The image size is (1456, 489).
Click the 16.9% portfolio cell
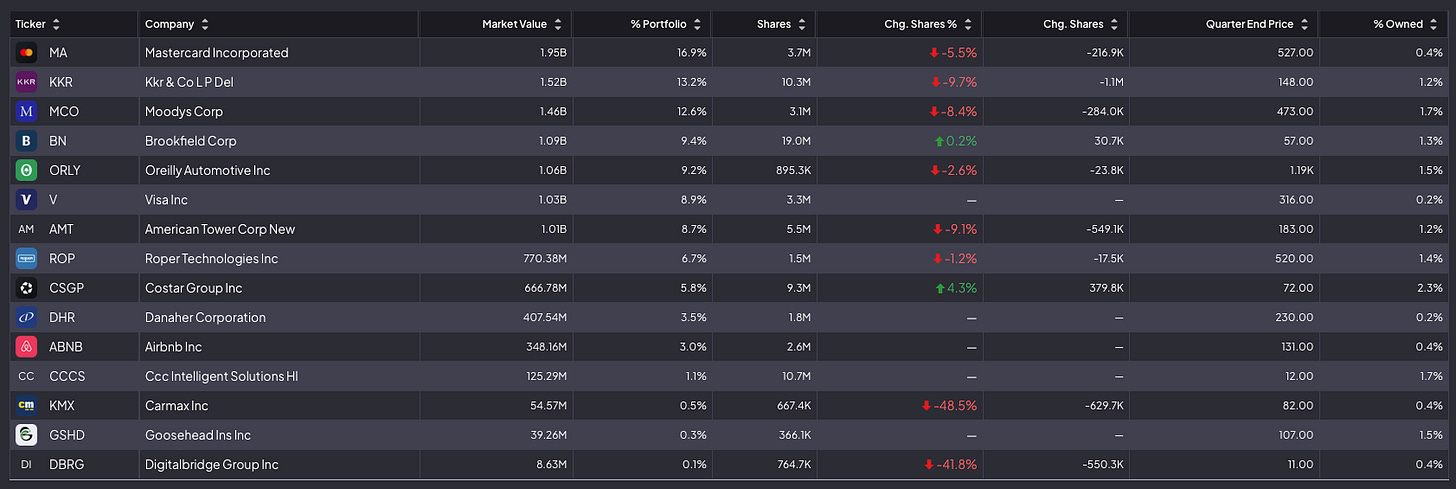tap(691, 53)
